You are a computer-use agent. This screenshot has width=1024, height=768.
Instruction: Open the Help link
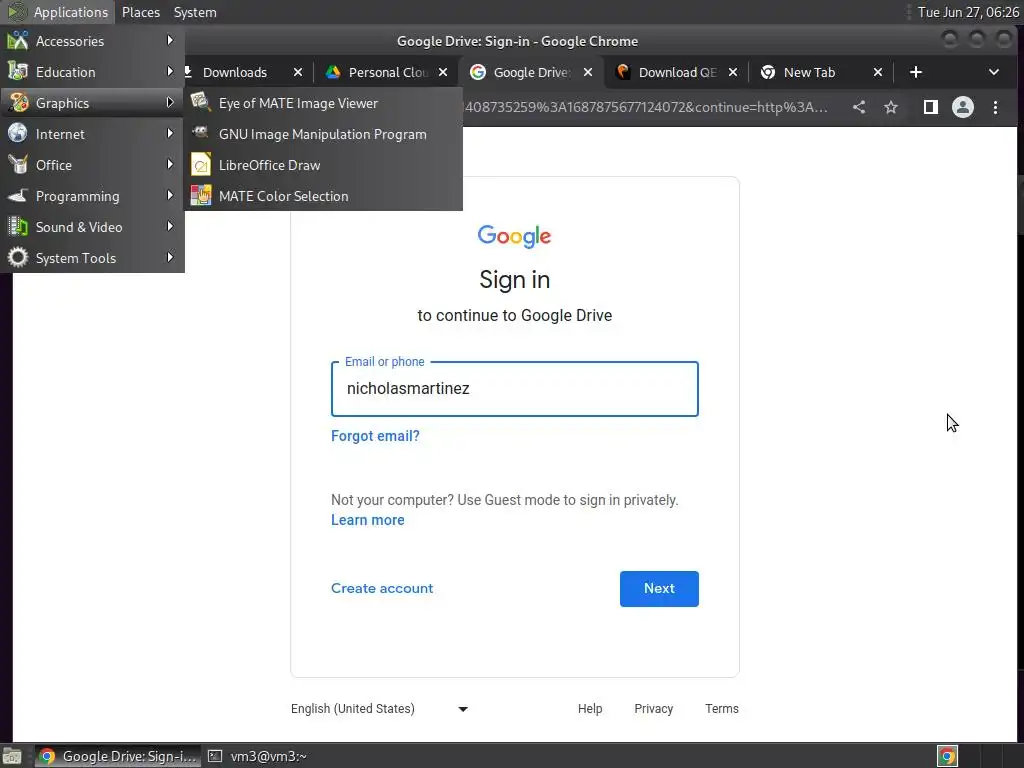click(x=590, y=709)
